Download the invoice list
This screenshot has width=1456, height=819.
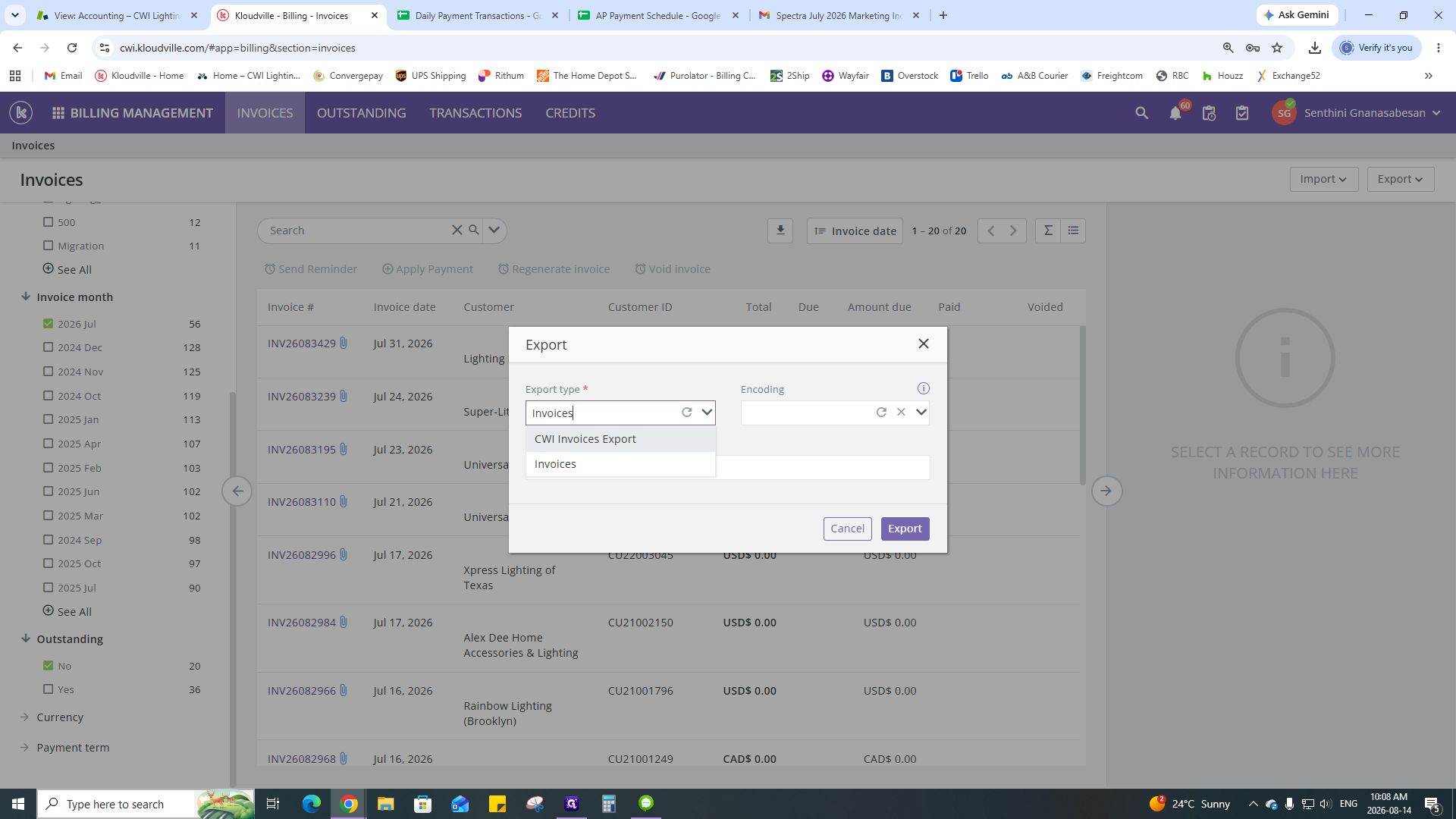pyautogui.click(x=780, y=231)
